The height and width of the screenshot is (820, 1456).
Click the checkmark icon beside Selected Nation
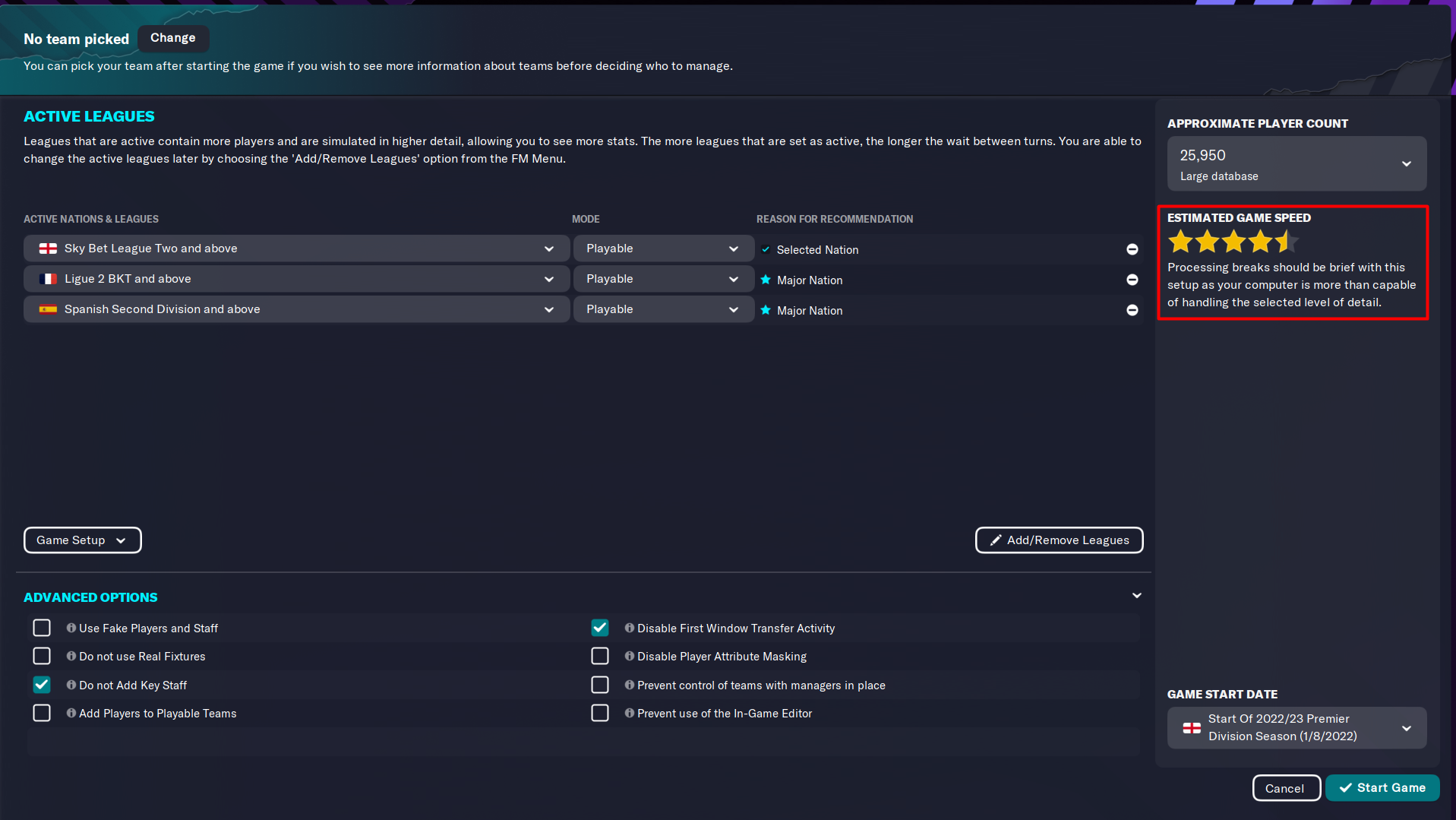pos(766,249)
